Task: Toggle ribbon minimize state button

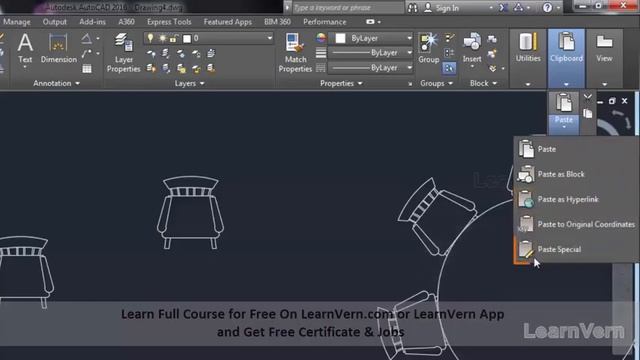Action: [x=370, y=22]
